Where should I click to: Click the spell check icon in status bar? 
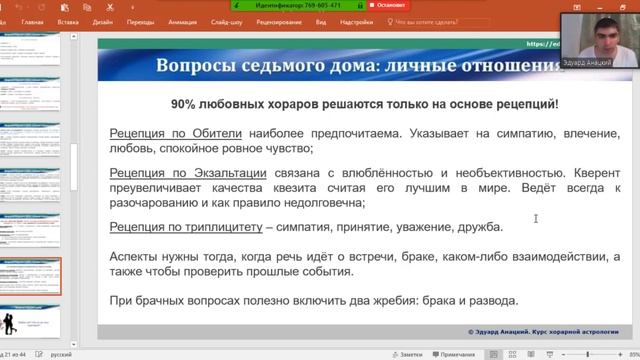click(39, 355)
